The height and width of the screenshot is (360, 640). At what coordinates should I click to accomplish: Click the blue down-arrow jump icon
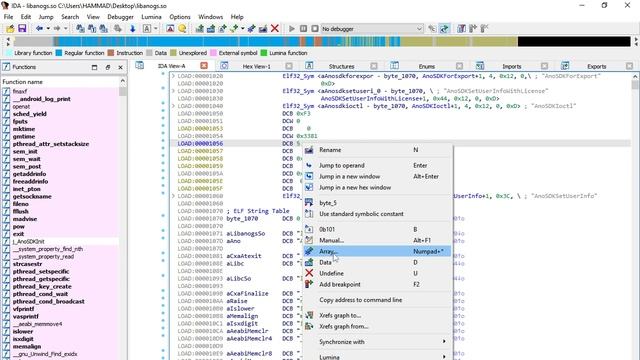point(132,29)
